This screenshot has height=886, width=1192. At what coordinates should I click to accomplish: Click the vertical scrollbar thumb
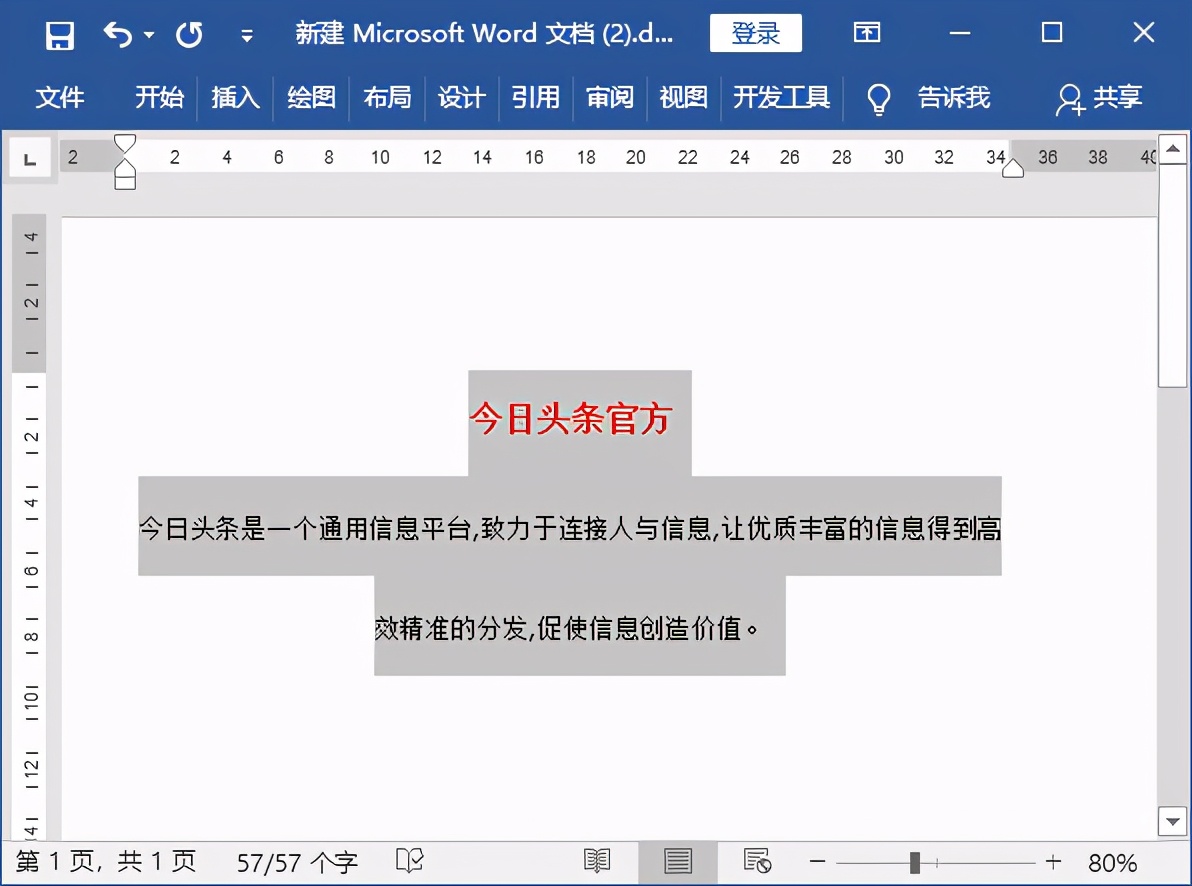pyautogui.click(x=1173, y=275)
